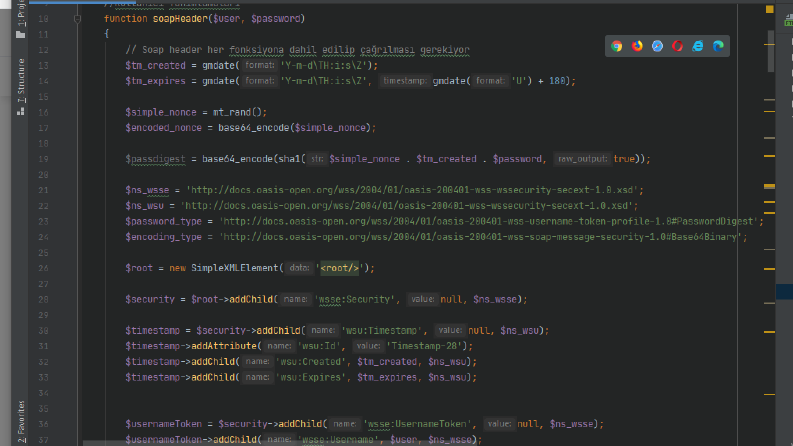Click the $password parameter in function signature

point(276,19)
